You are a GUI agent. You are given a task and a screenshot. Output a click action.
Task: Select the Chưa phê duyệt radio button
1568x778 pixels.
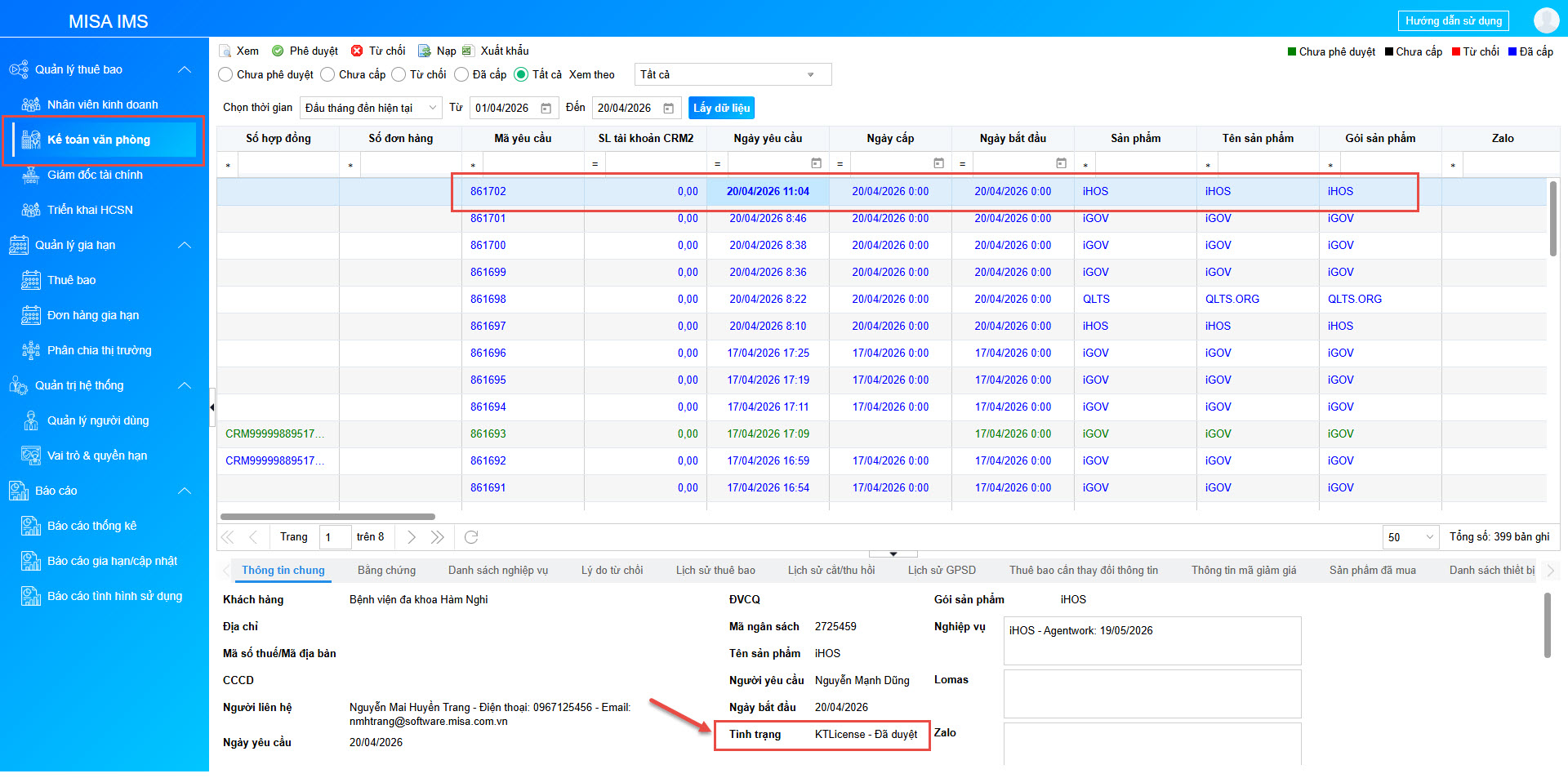(226, 75)
